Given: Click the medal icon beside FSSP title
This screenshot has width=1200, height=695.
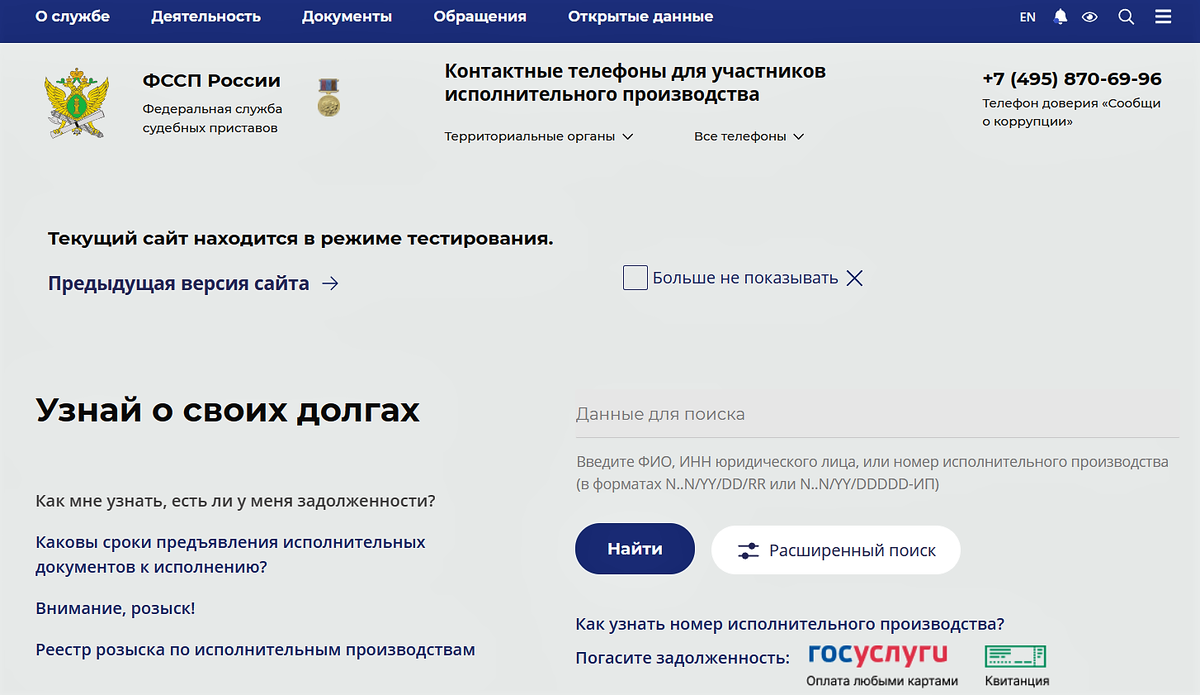Looking at the screenshot, I should [329, 97].
